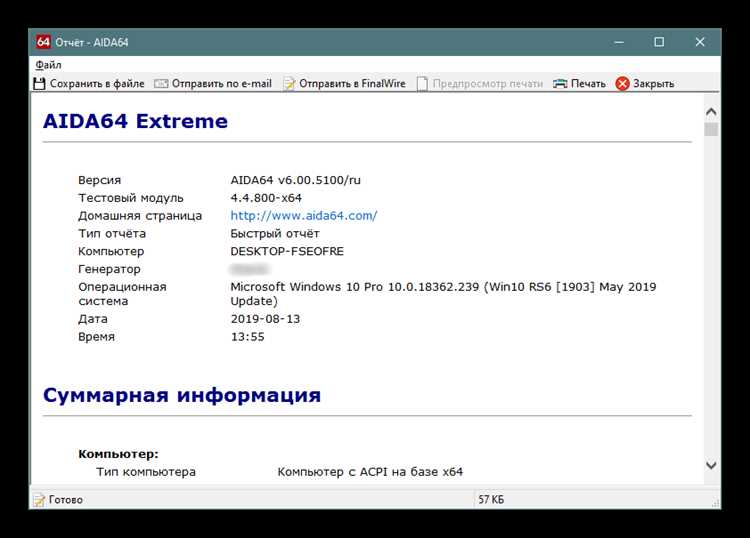Click the status bar report icon
The image size is (750, 538).
39,500
